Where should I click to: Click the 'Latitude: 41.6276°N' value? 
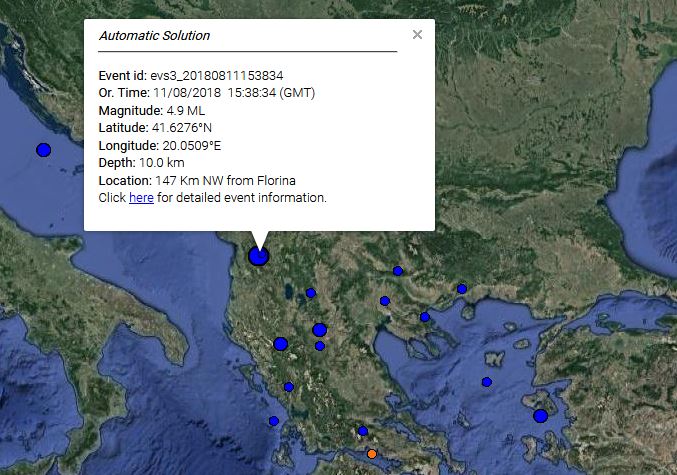point(155,128)
